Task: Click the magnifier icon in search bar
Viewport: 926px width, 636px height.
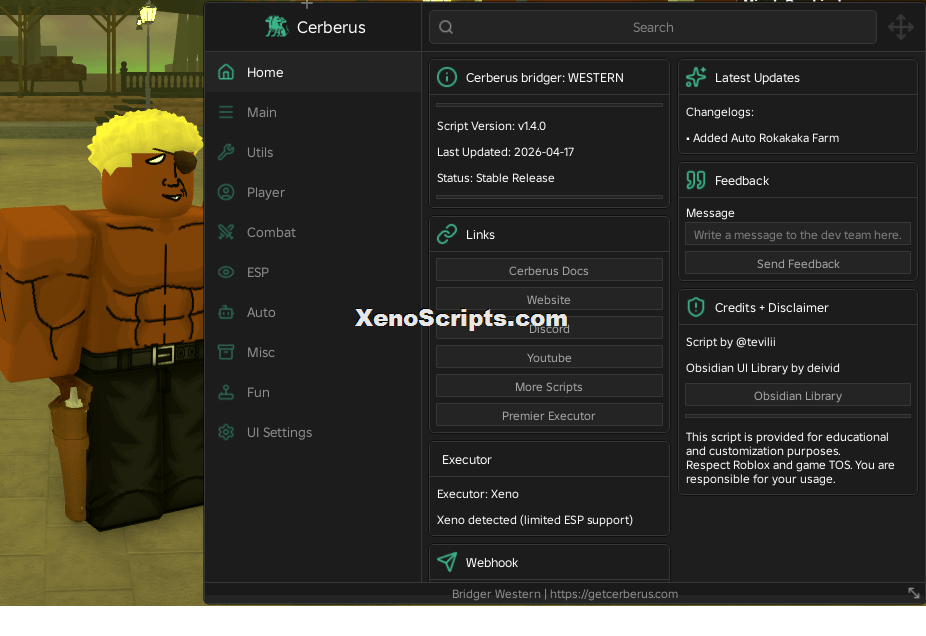Action: point(446,27)
